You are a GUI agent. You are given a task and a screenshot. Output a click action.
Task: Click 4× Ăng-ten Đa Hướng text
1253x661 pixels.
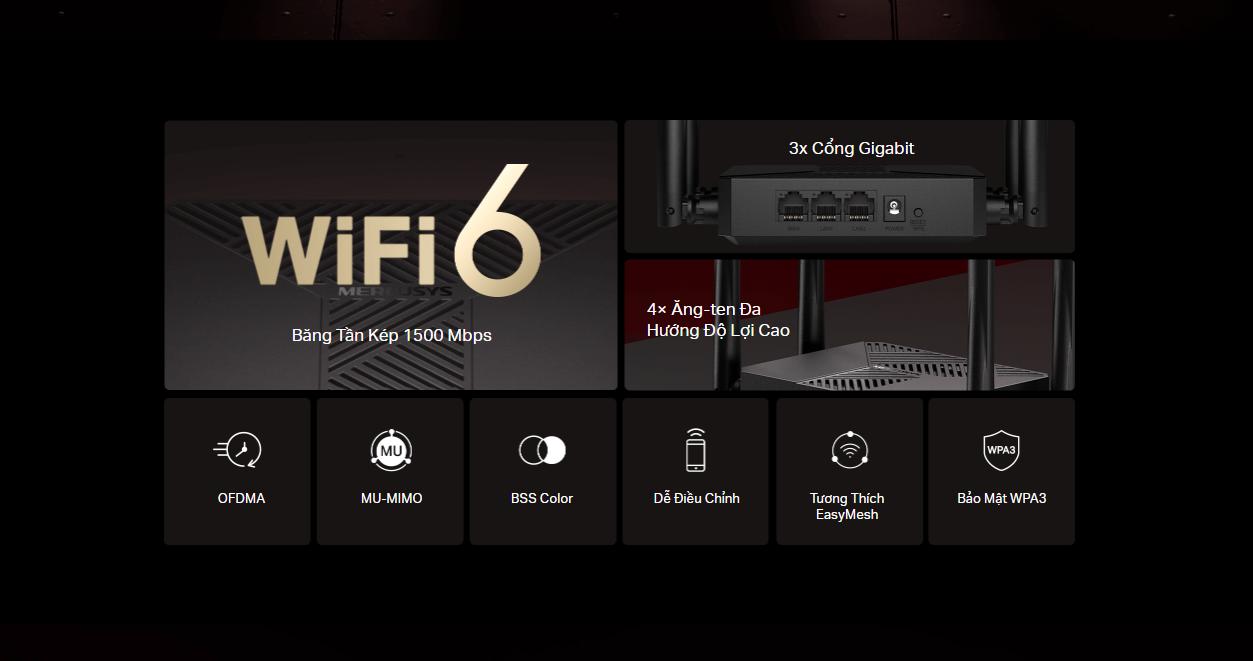(718, 320)
